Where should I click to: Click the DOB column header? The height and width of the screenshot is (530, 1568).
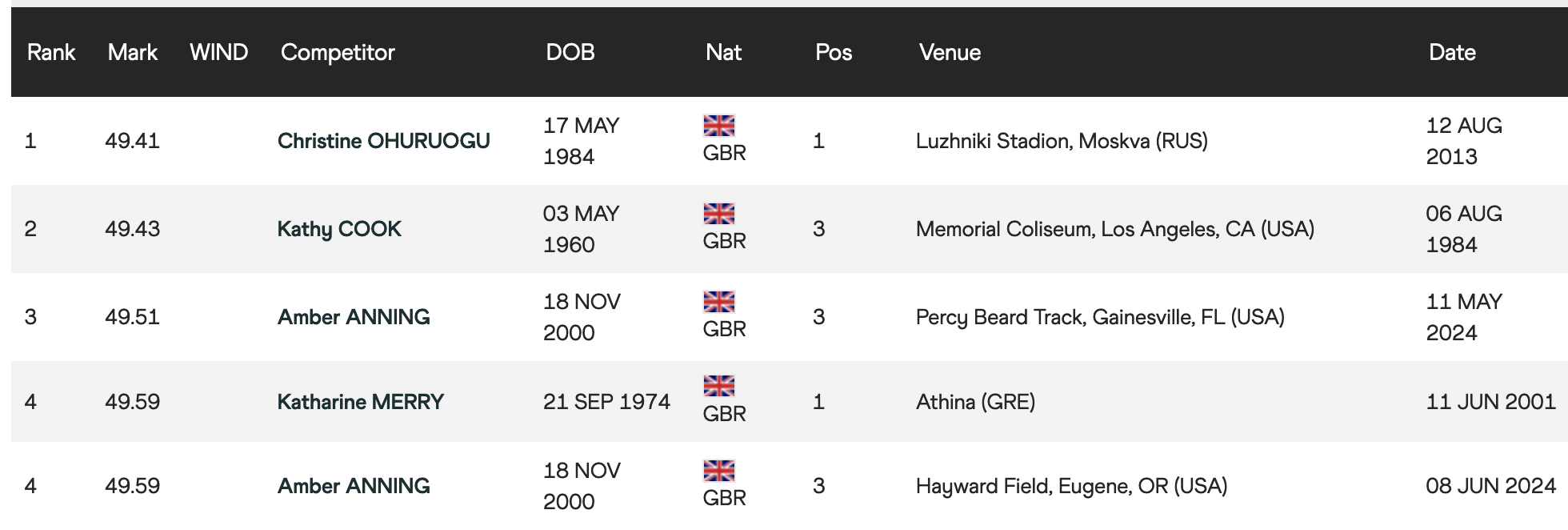click(x=570, y=53)
